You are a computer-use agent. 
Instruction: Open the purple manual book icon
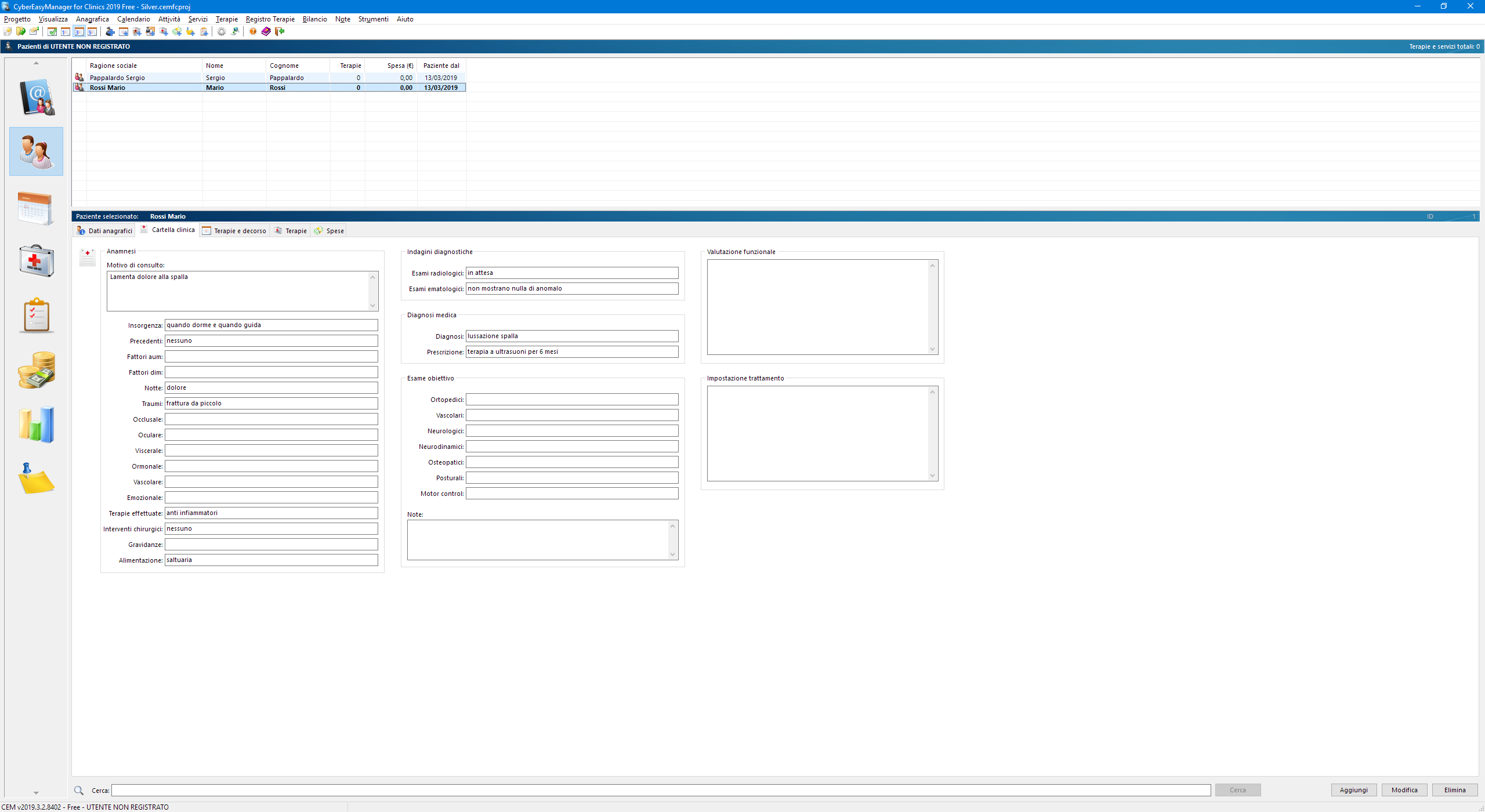point(266,31)
